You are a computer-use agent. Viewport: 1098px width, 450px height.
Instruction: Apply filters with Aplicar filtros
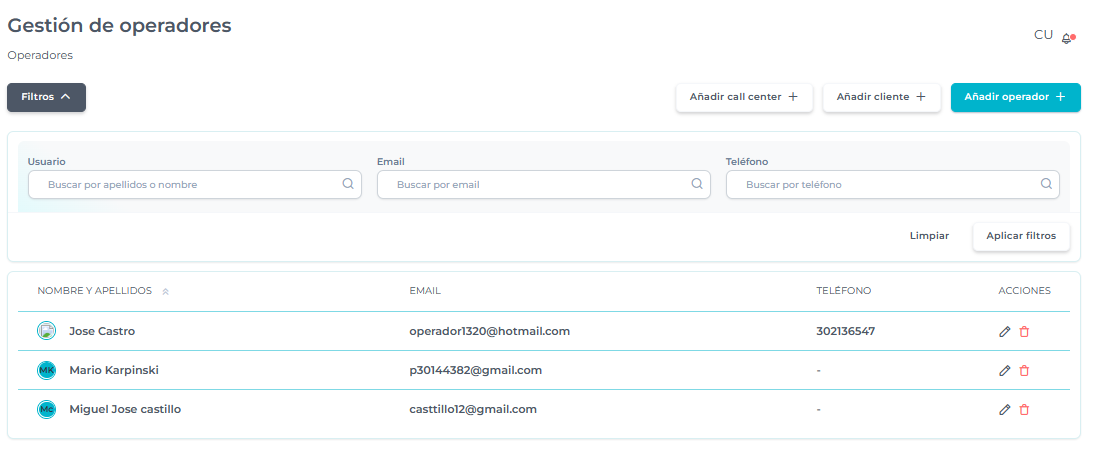(1020, 236)
